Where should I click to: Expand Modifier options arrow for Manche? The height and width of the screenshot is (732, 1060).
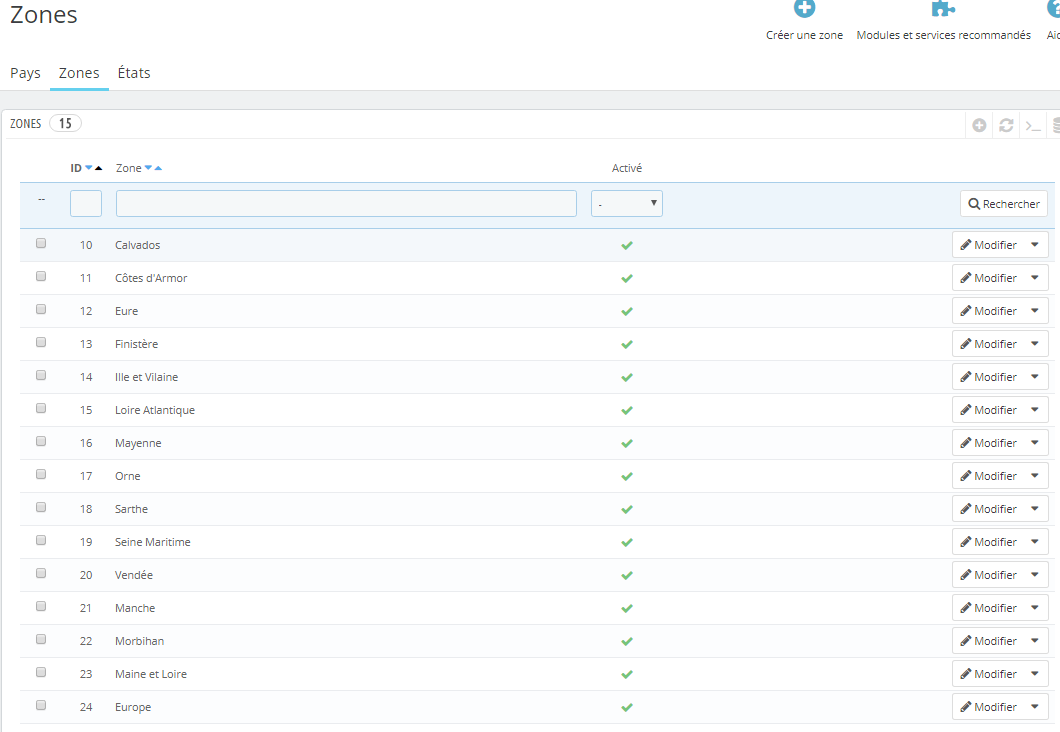click(1035, 608)
